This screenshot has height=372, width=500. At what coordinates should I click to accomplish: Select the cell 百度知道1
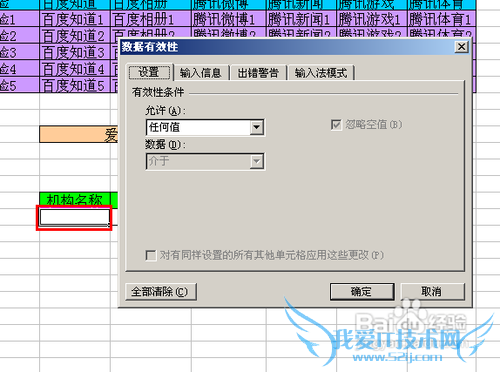click(x=75, y=20)
